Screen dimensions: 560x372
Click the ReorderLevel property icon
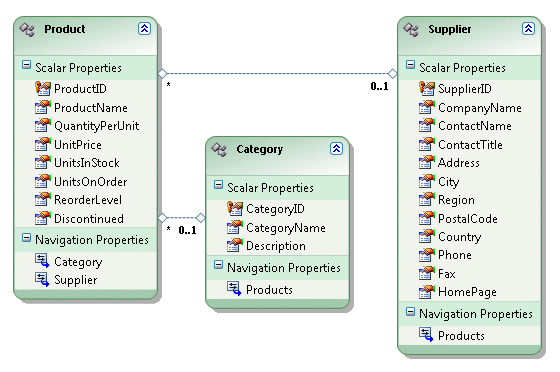42,200
